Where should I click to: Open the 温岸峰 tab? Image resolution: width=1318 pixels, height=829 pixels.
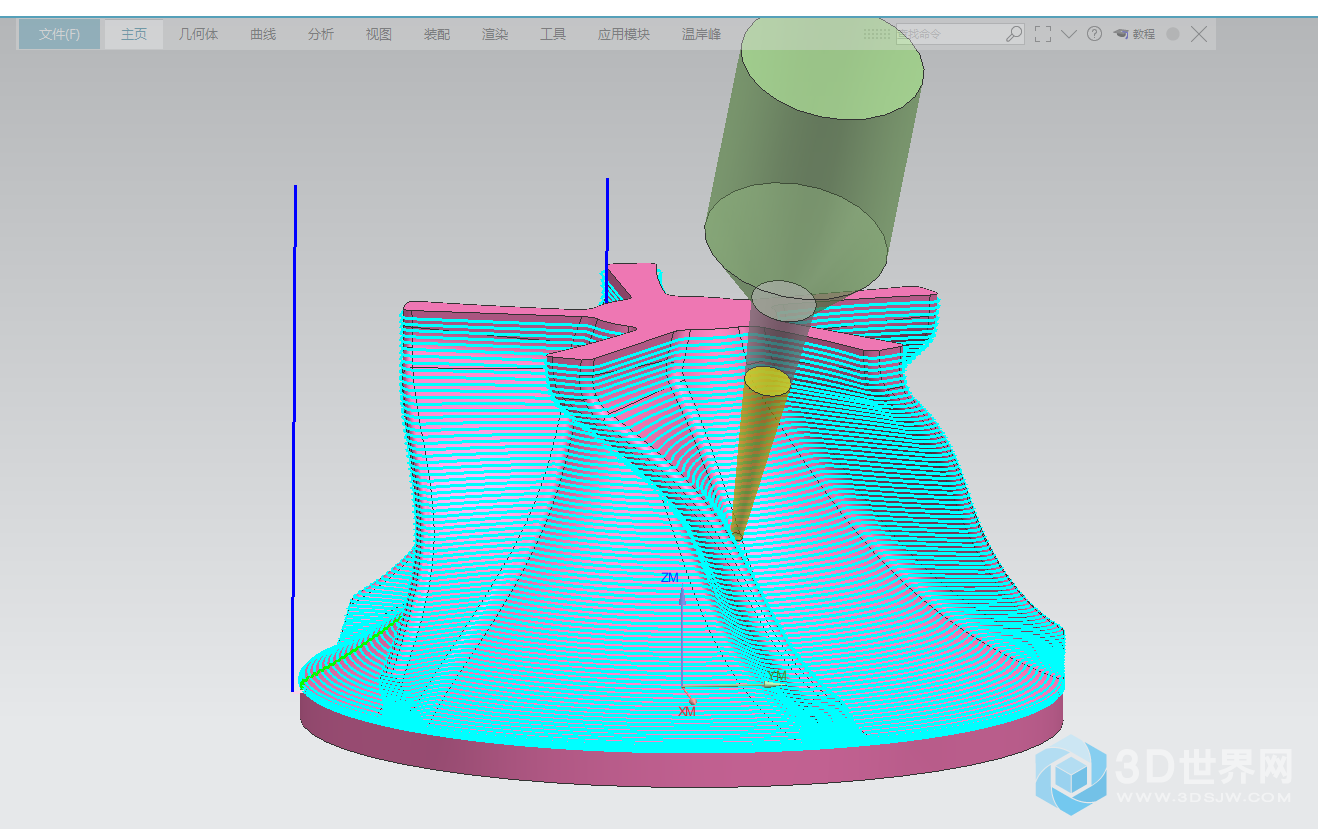tap(701, 34)
